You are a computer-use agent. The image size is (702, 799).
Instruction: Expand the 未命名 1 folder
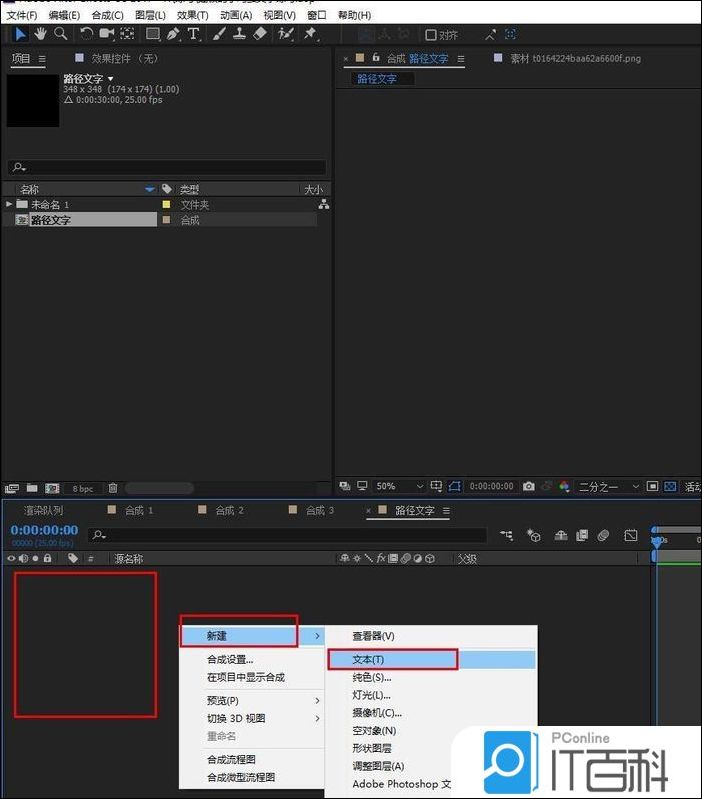[x=9, y=204]
